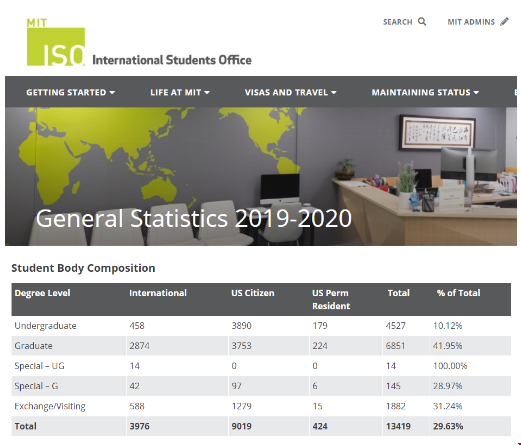Viewport: 521px width, 445px height.
Task: Select the Special – UG row label
Action: [39, 366]
